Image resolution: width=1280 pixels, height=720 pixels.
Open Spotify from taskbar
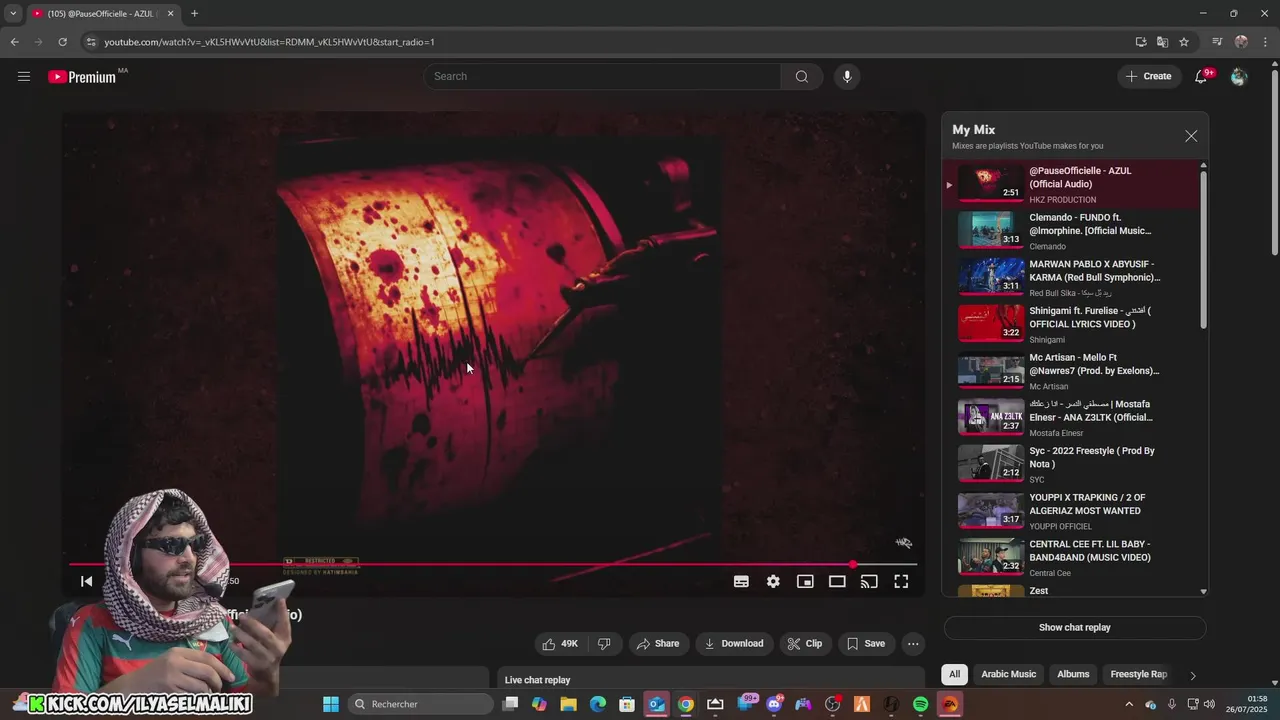920,704
